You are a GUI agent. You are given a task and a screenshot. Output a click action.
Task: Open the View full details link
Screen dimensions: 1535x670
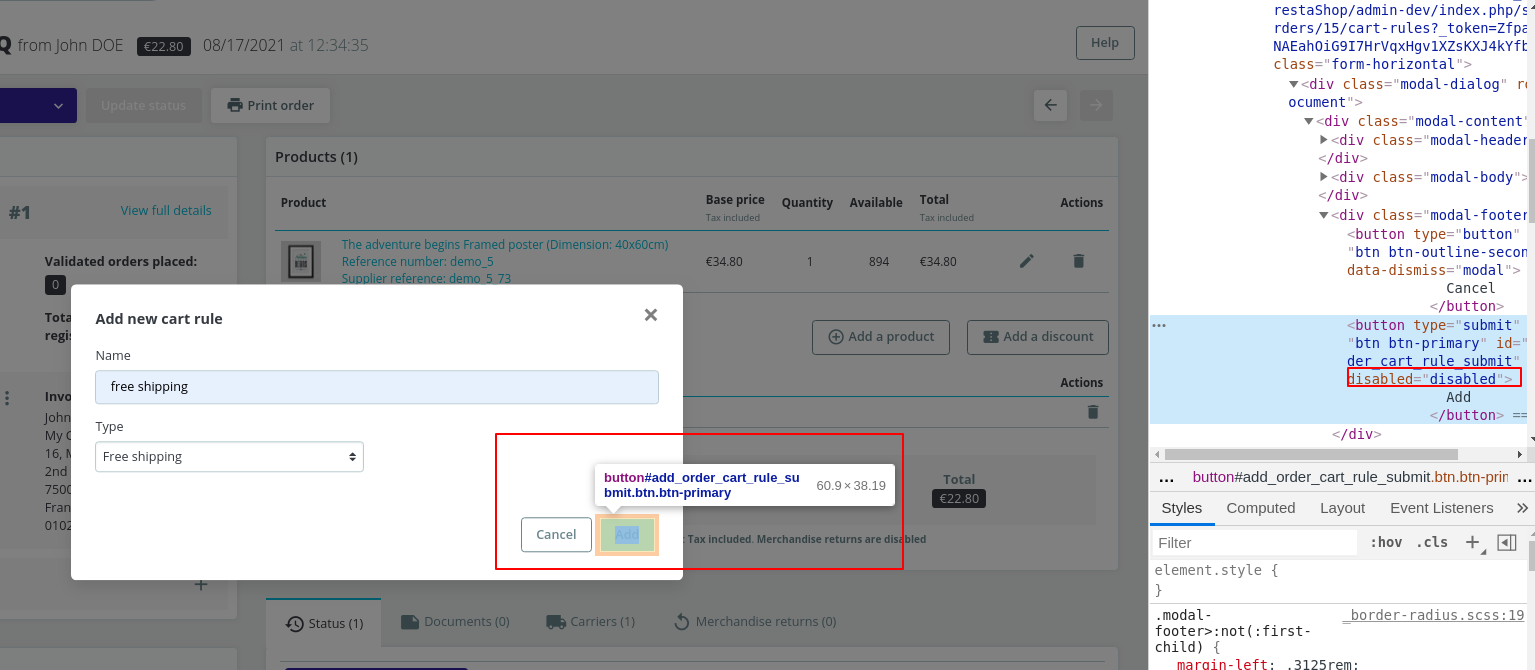[x=166, y=210]
